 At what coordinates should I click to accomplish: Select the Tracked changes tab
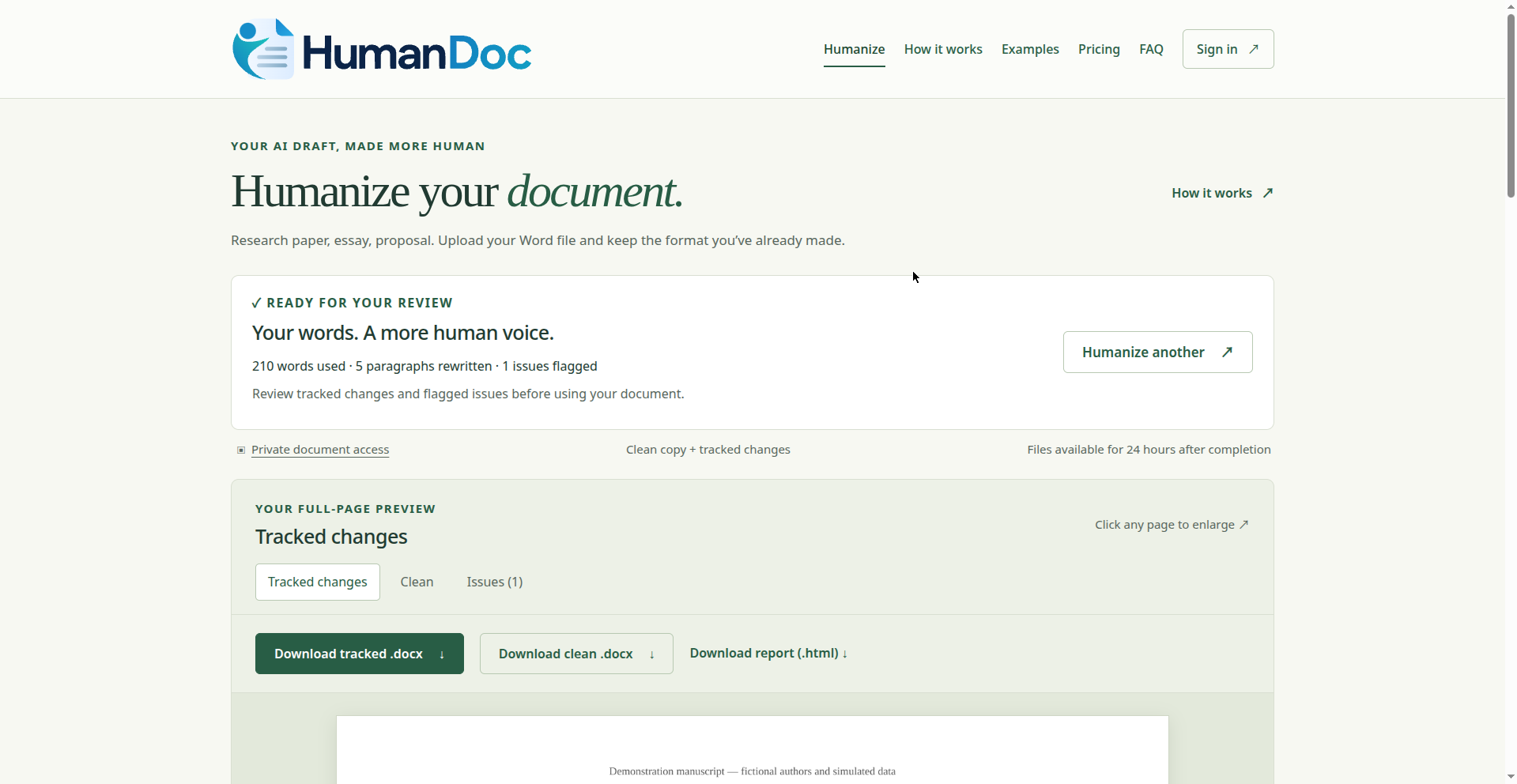317,582
